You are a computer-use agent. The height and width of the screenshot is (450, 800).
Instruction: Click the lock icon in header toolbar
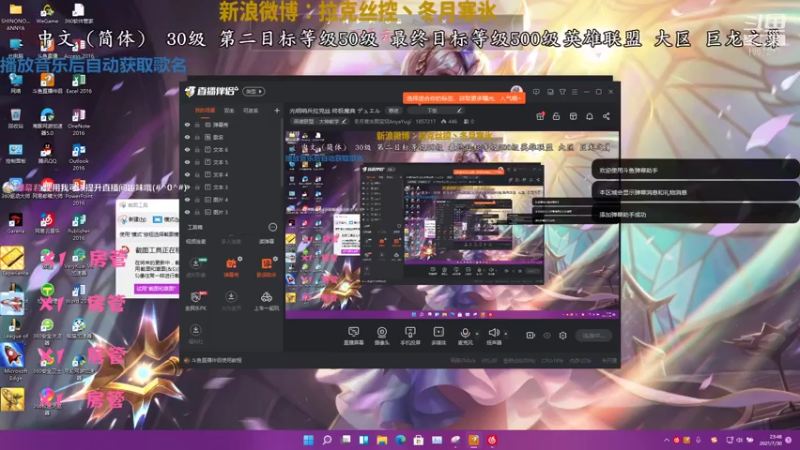pyautogui.click(x=556, y=116)
